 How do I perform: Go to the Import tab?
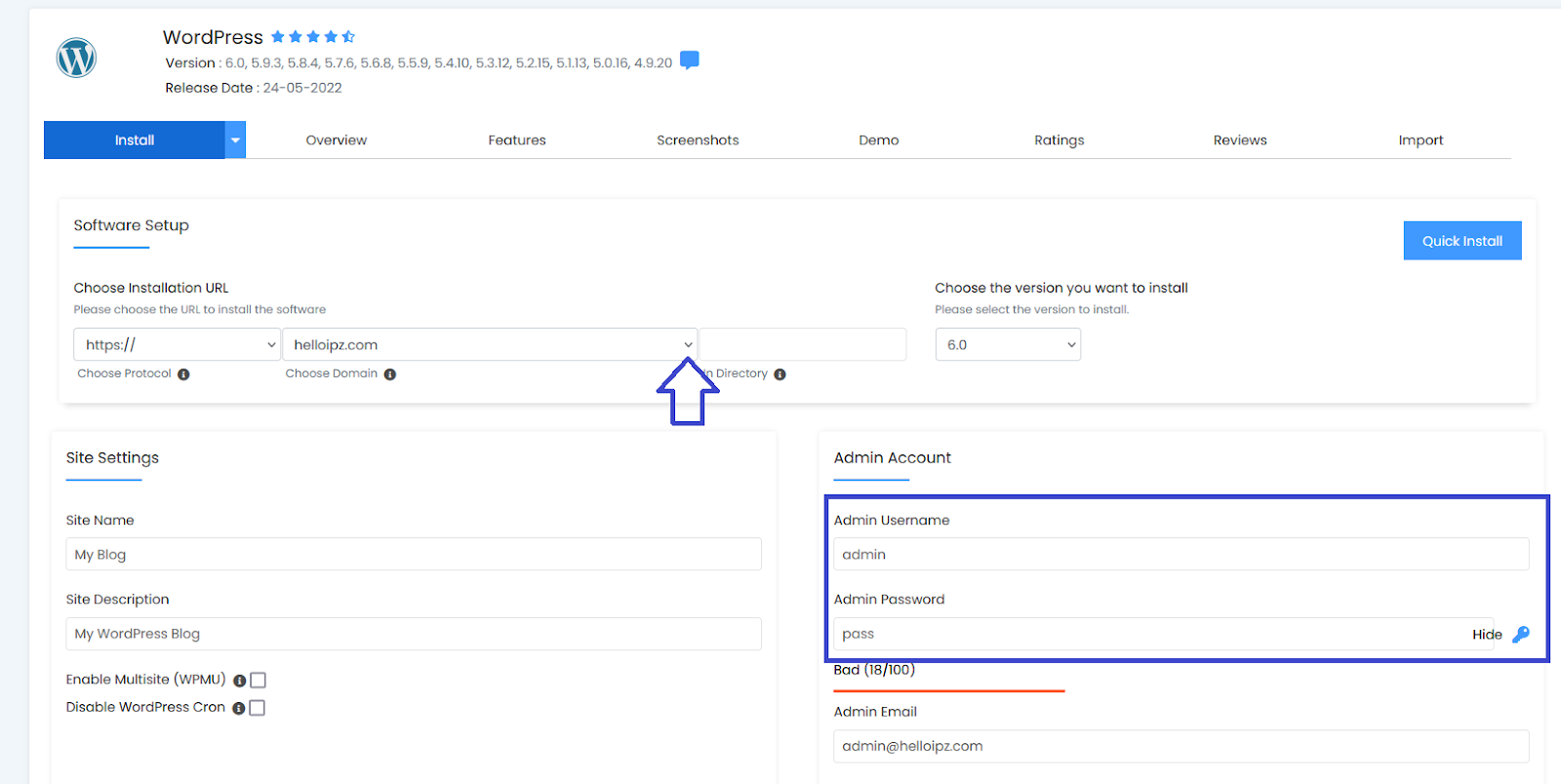point(1421,140)
